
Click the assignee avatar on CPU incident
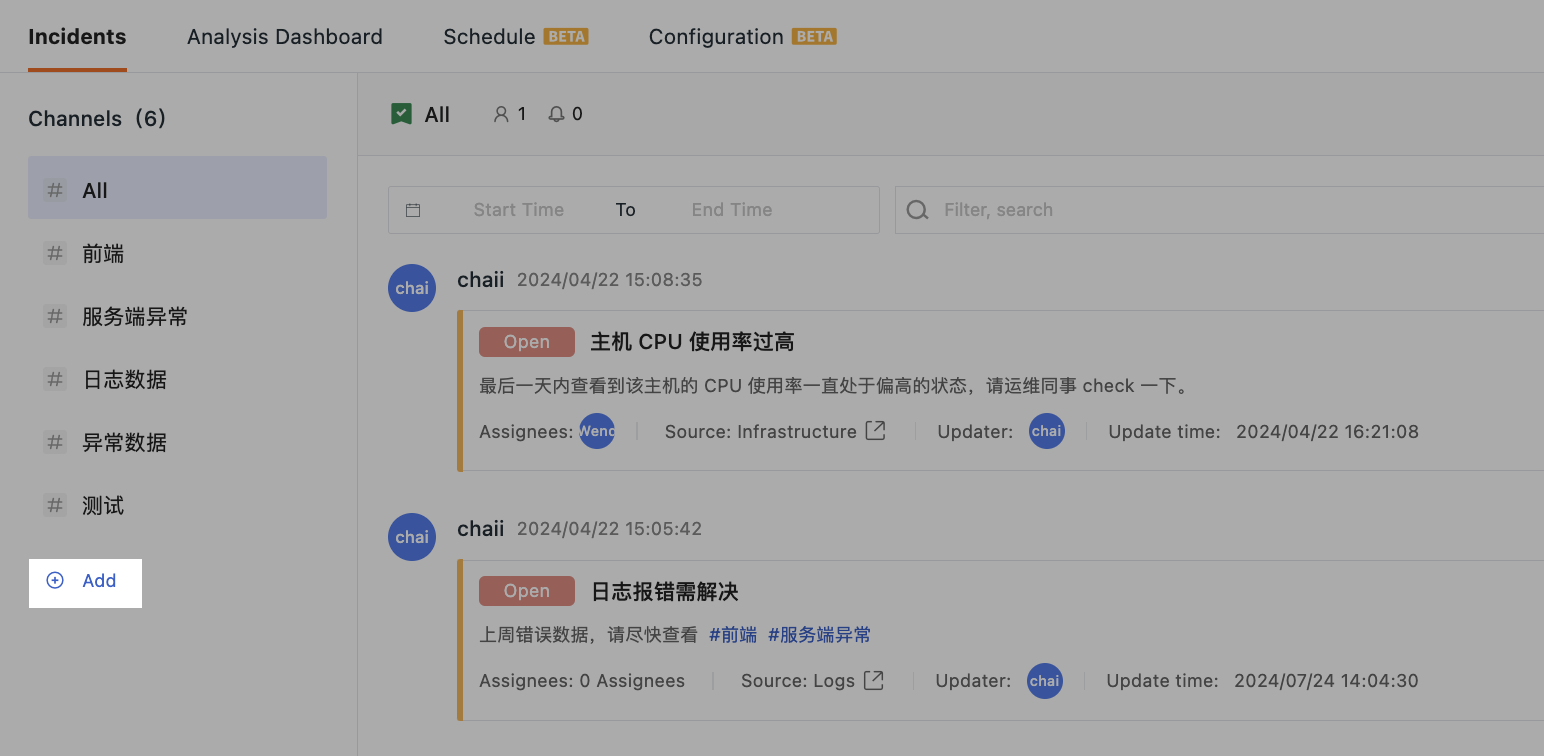[x=597, y=431]
